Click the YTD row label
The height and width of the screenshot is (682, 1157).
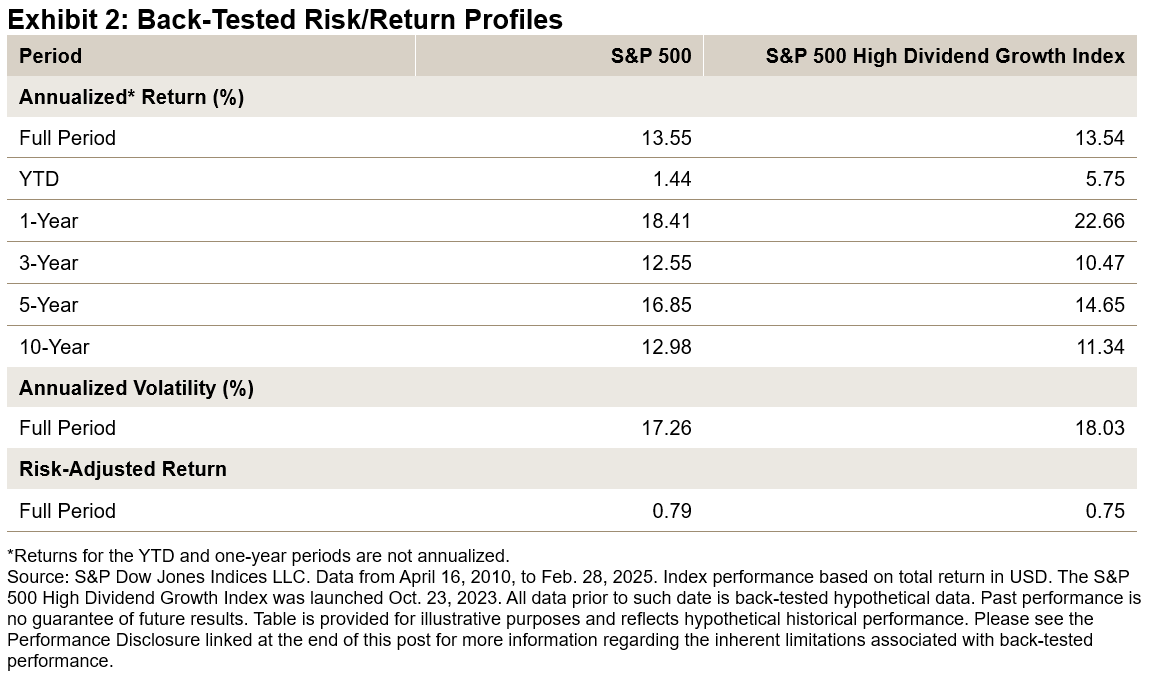[39, 179]
